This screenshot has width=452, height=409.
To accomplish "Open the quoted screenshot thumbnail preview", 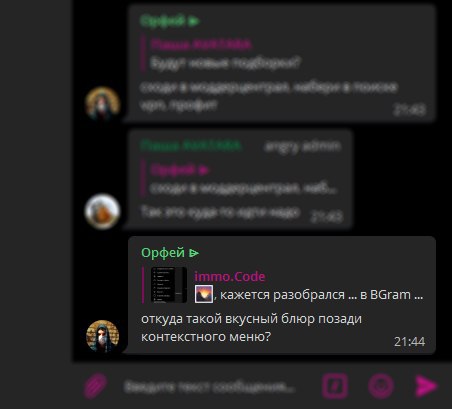I will pos(169,285).
